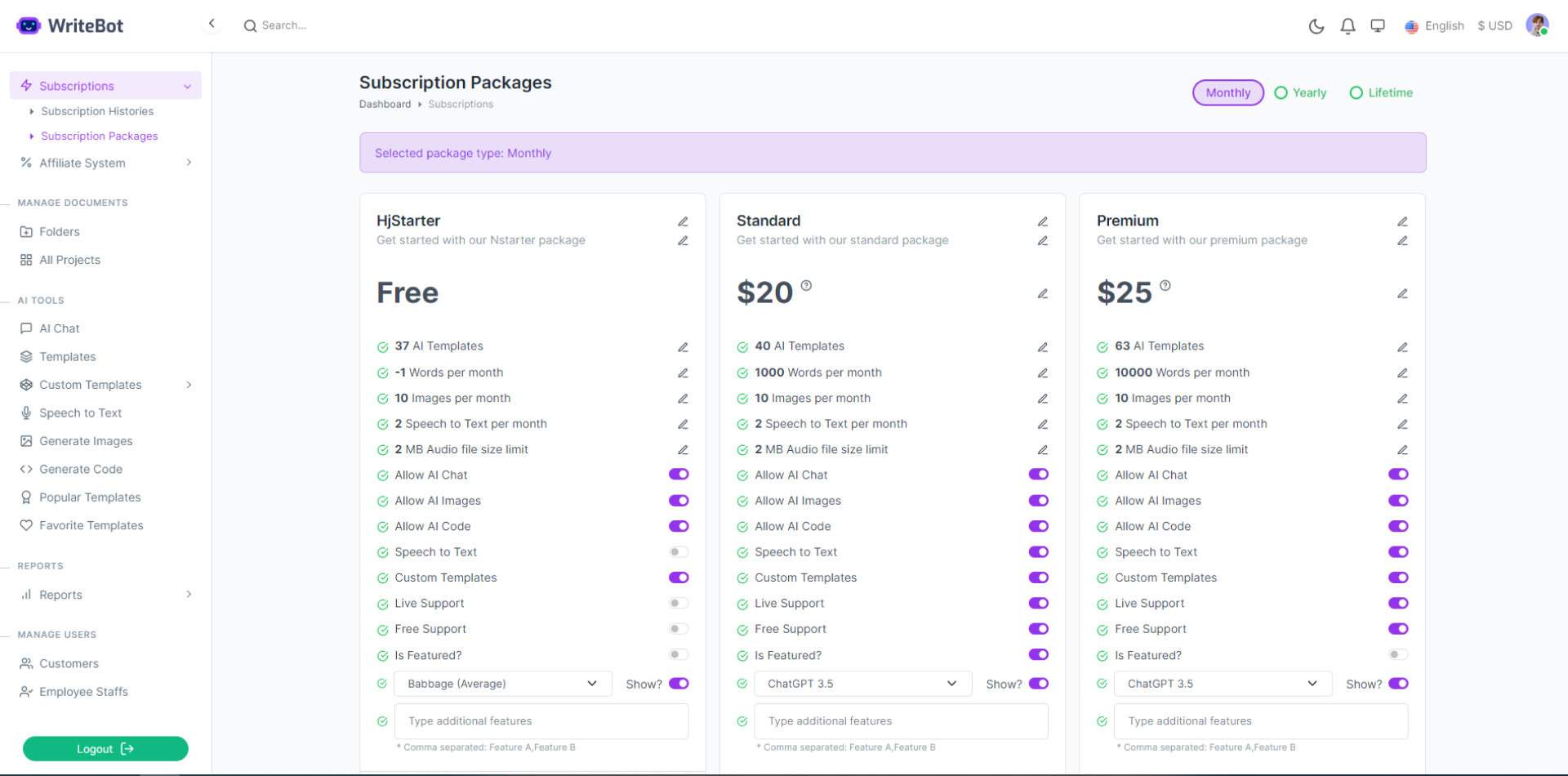The width and height of the screenshot is (1568, 776).
Task: Select the Yearly package type
Action: point(1301,92)
